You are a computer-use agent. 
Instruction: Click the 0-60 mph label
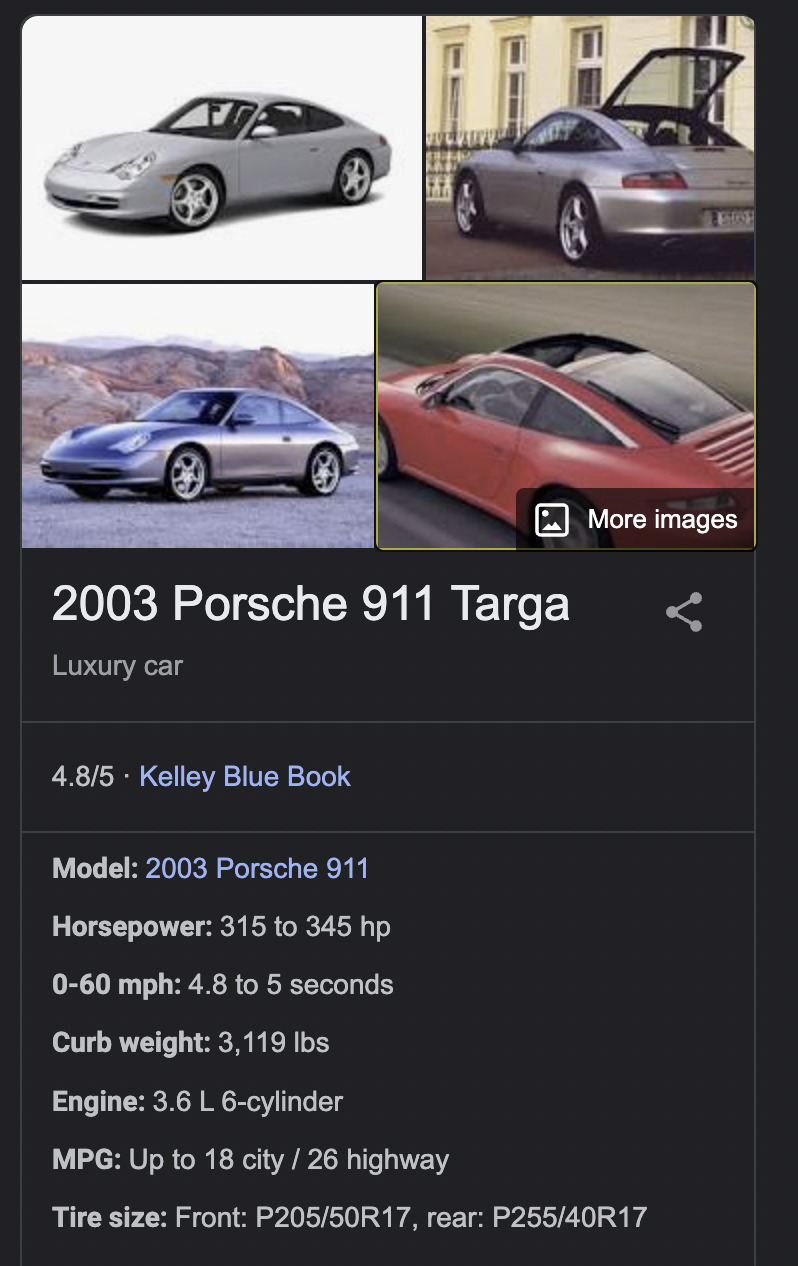(x=116, y=985)
